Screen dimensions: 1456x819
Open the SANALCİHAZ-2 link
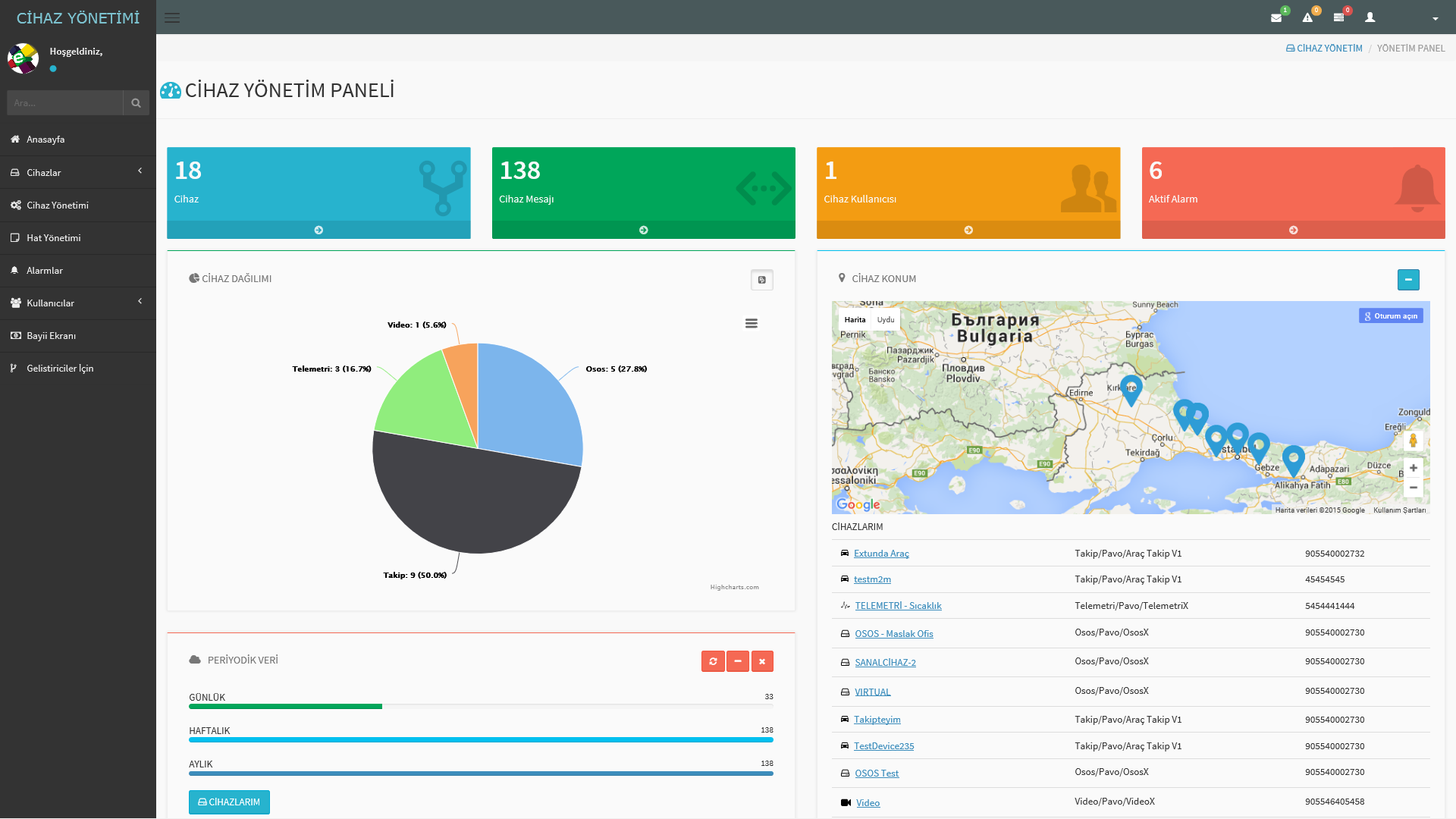pyautogui.click(x=885, y=663)
